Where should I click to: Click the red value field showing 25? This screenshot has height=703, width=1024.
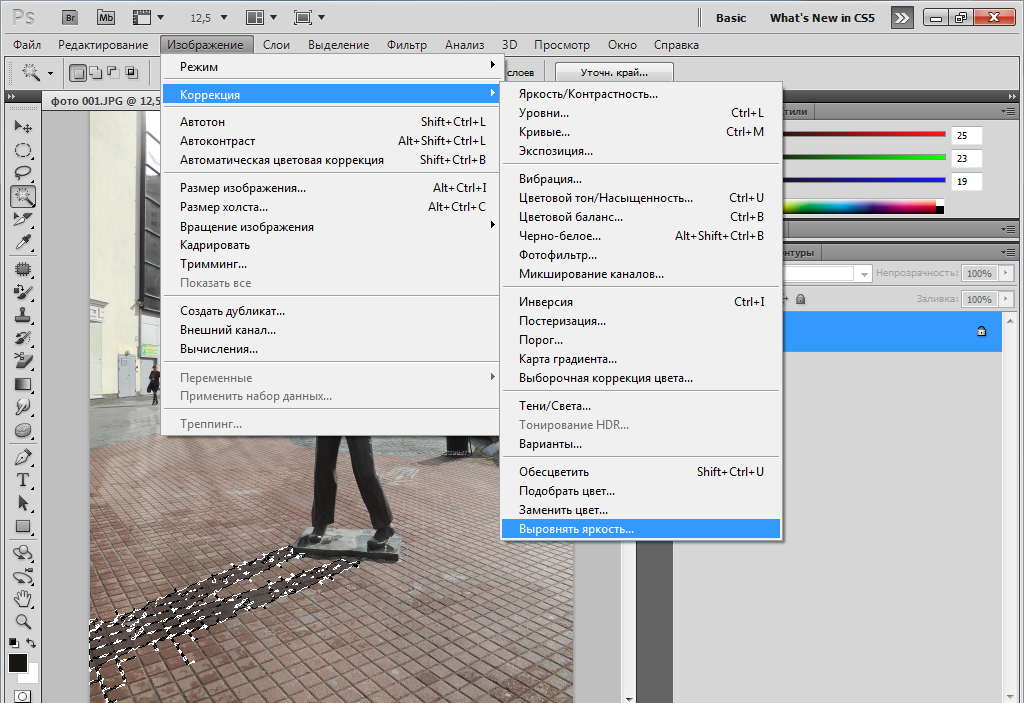[x=967, y=135]
